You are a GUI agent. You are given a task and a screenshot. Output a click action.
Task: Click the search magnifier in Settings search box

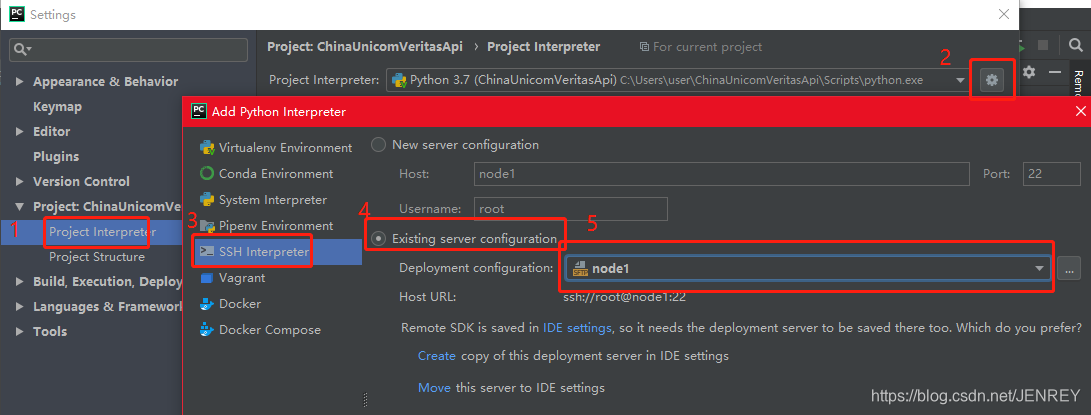[x=22, y=49]
